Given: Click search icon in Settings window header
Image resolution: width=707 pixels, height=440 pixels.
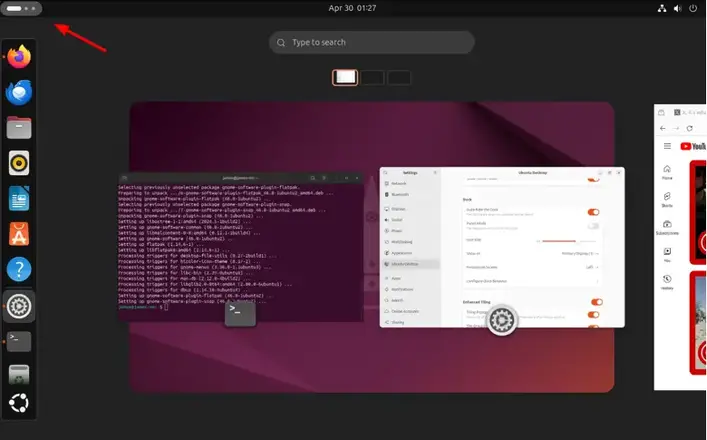Looking at the screenshot, I should (386, 173).
